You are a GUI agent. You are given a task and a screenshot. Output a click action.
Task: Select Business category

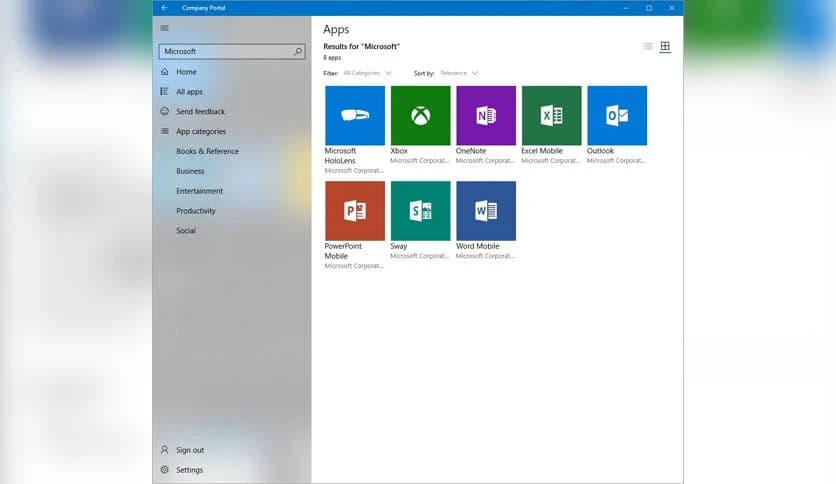[x=190, y=171]
